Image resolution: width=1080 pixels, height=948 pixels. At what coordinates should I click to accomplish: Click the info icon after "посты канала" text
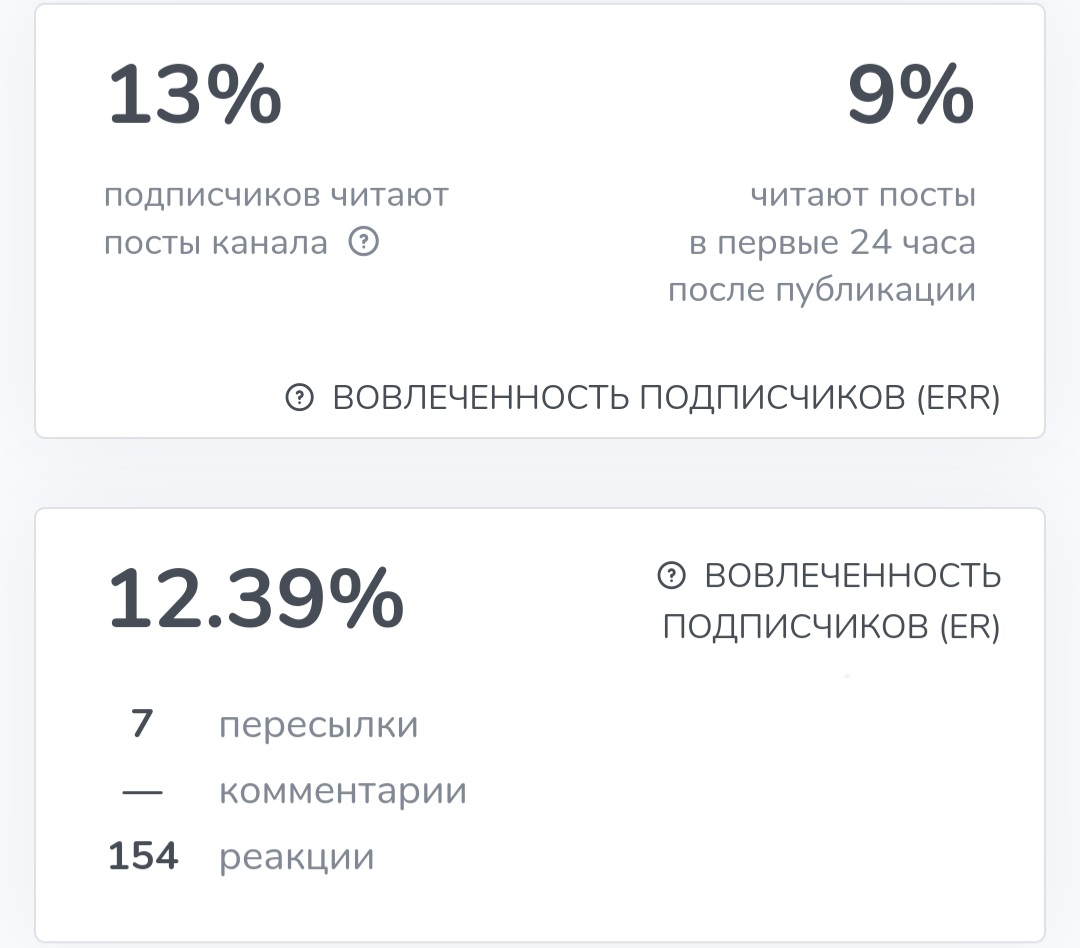pyautogui.click(x=363, y=242)
